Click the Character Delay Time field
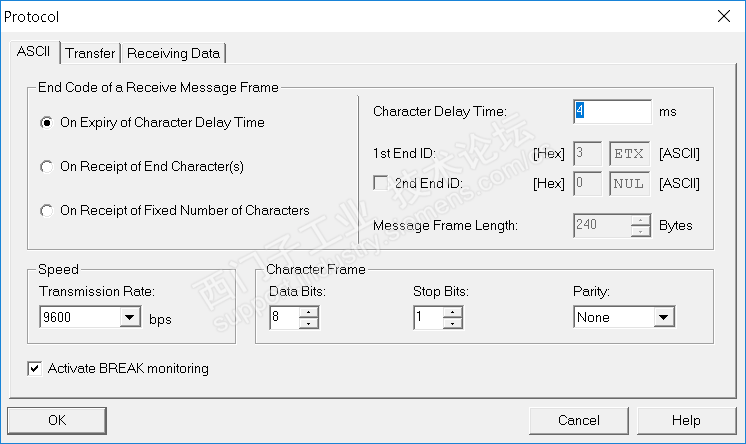 (x=613, y=111)
